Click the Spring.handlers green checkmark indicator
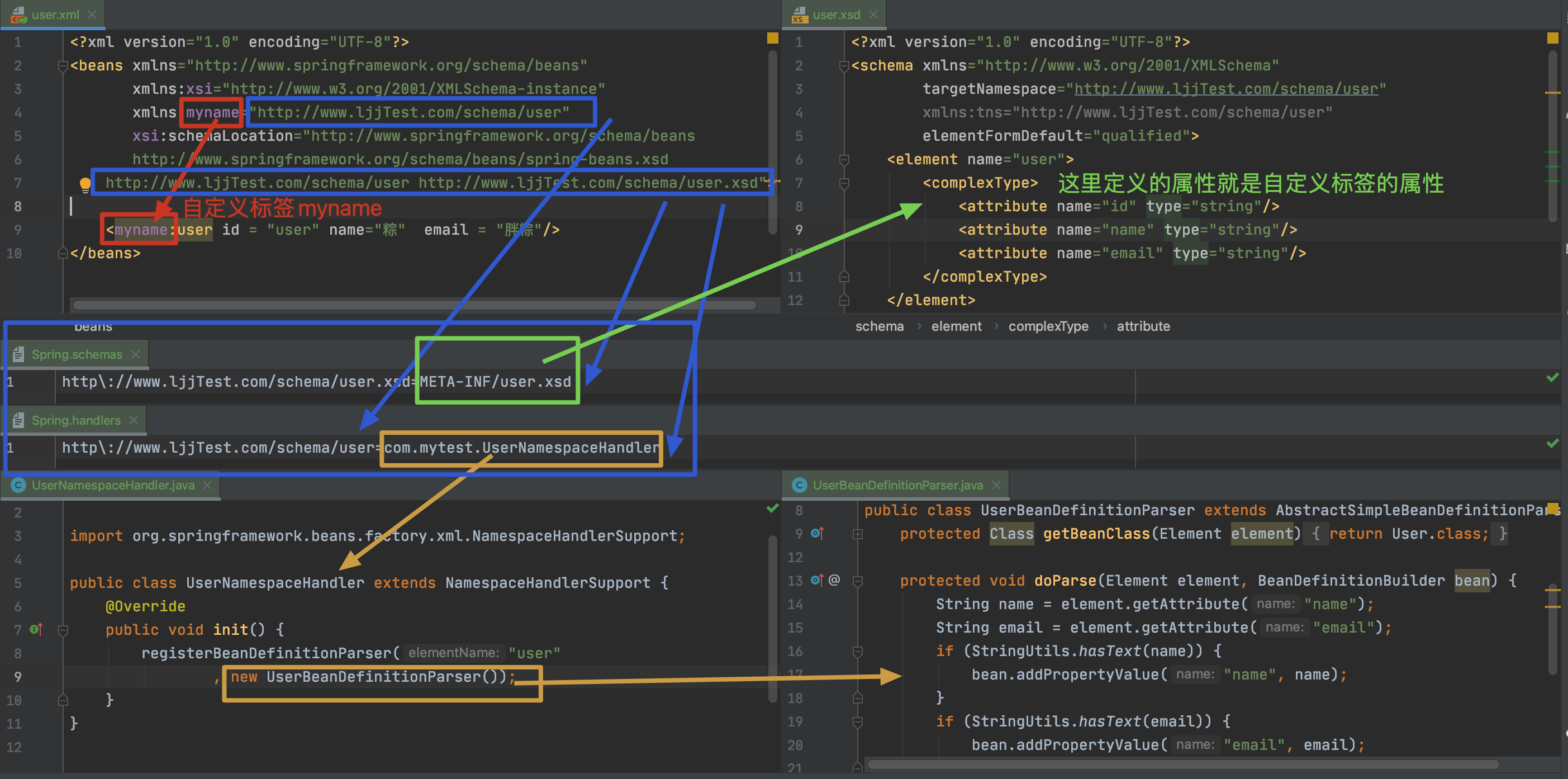This screenshot has width=1568, height=779. 1553,444
